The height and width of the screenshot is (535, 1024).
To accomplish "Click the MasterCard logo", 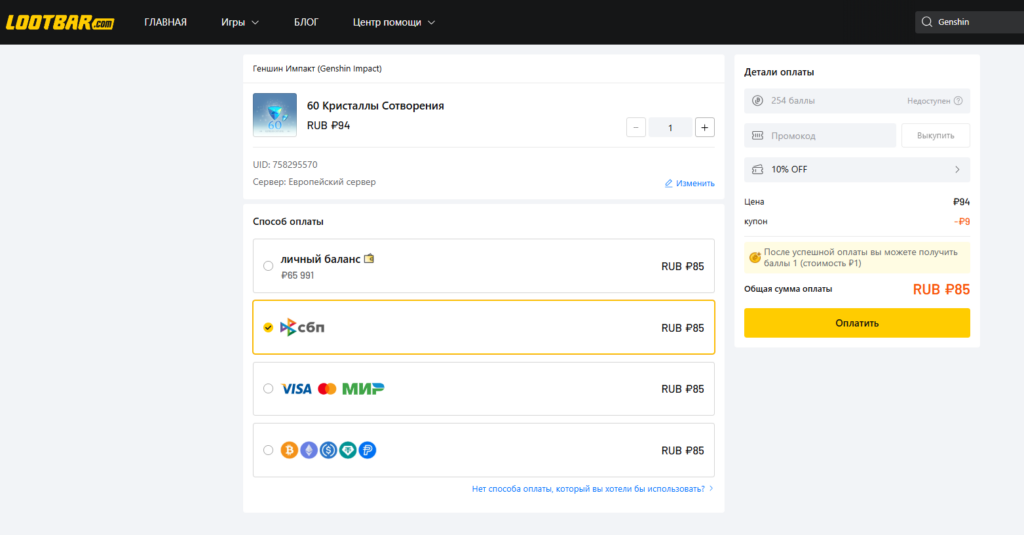I will click(x=327, y=389).
